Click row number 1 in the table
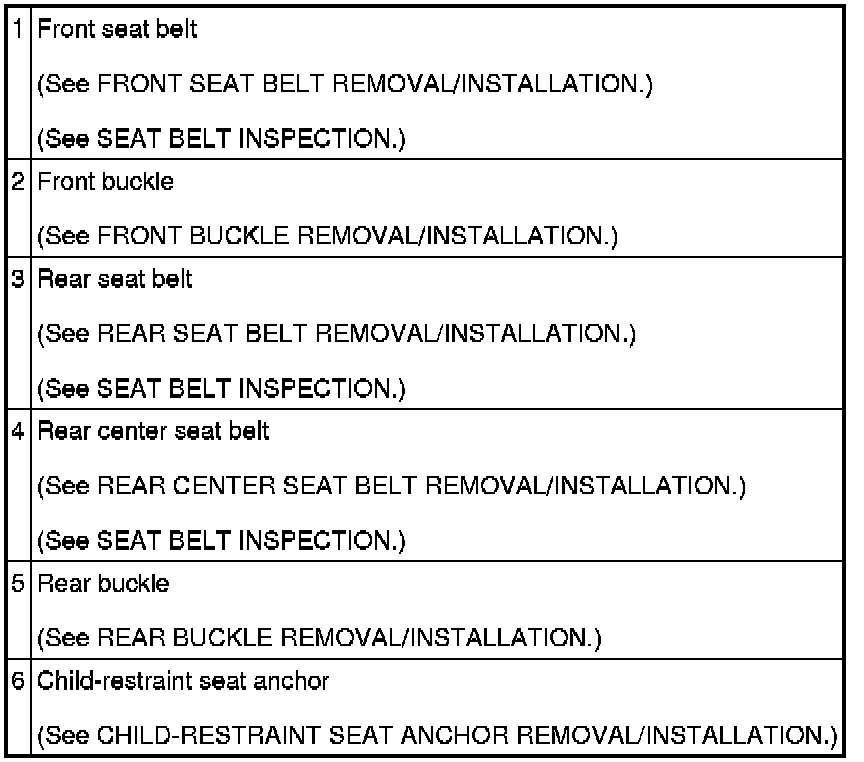This screenshot has height=762, width=864. point(21,30)
